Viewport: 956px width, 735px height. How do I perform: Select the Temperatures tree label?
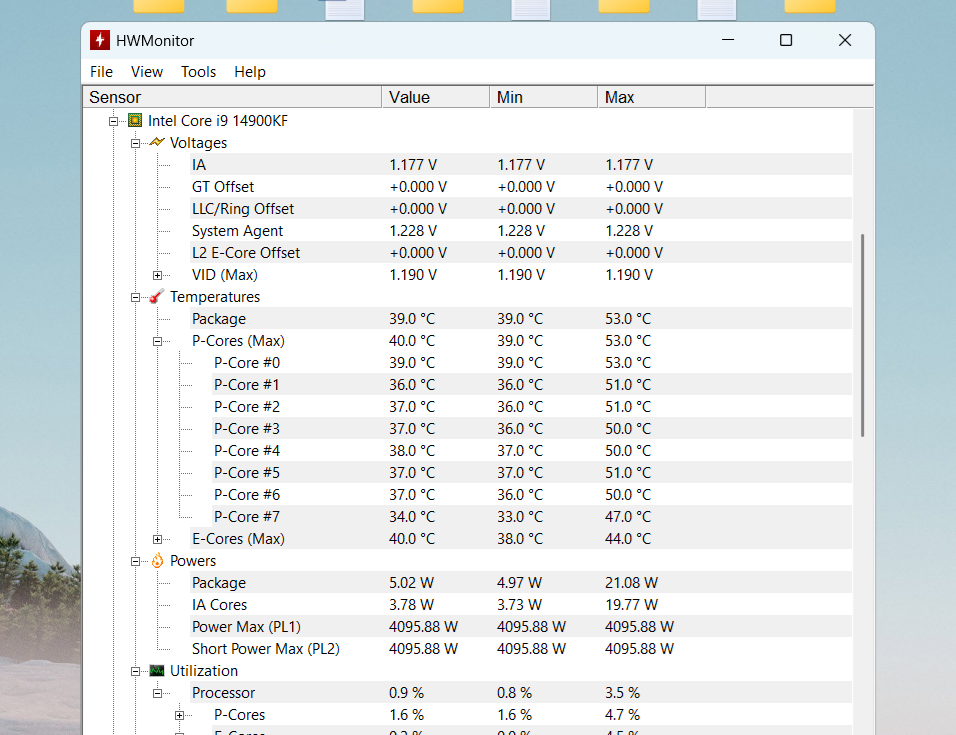pos(215,297)
